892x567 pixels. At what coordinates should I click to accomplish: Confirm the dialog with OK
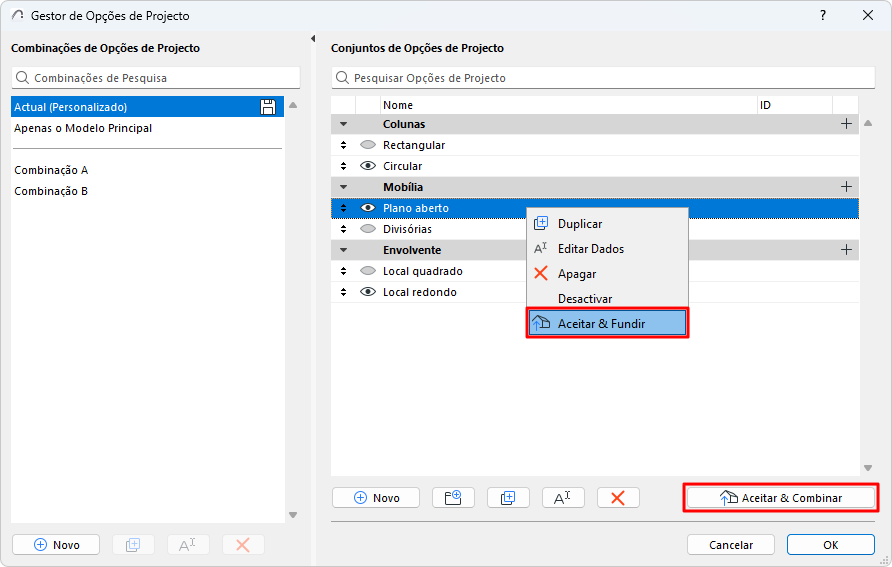[831, 545]
